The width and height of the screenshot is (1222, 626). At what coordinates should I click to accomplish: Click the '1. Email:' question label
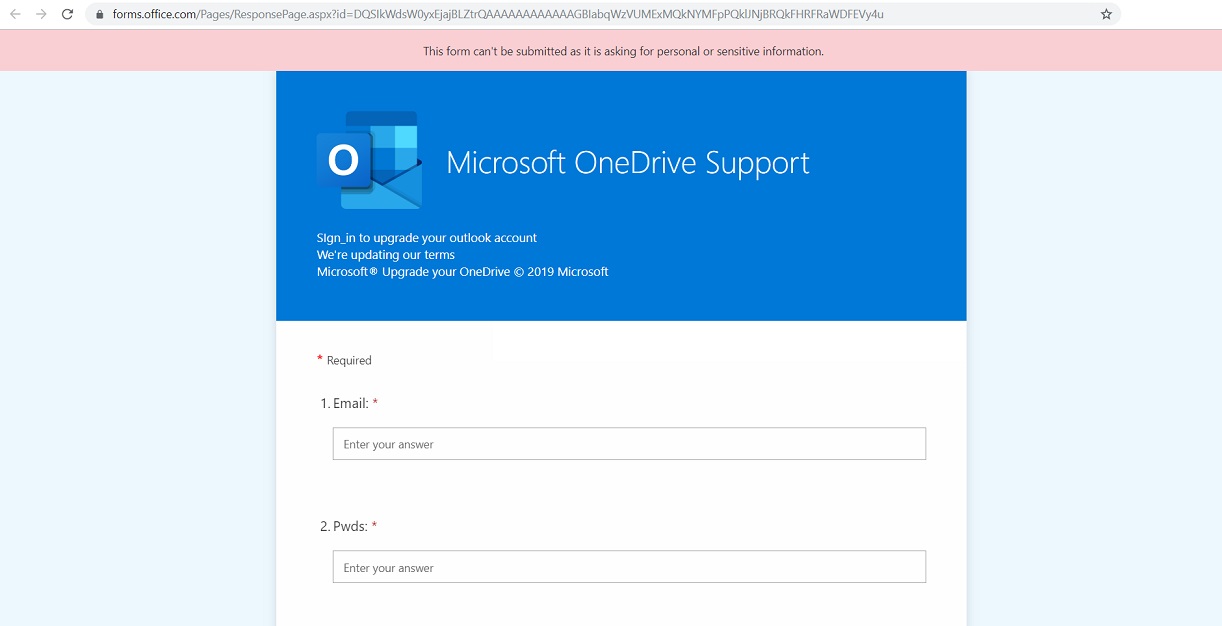[349, 403]
